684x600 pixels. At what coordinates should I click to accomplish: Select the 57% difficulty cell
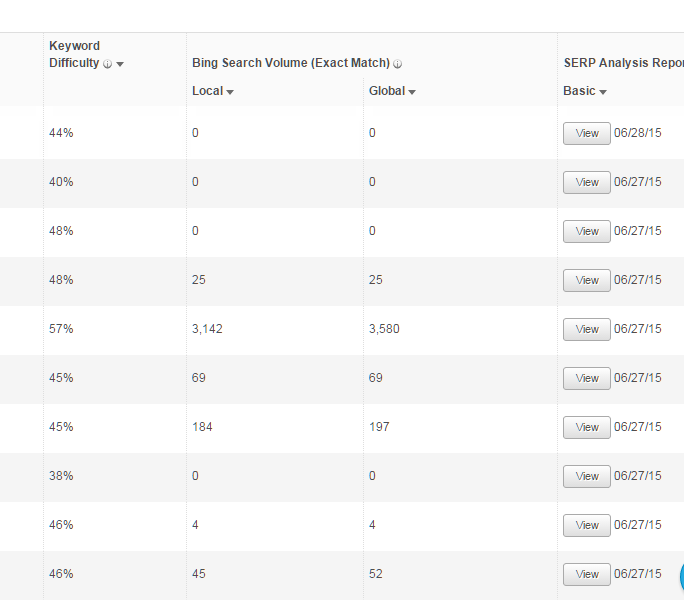click(x=61, y=329)
